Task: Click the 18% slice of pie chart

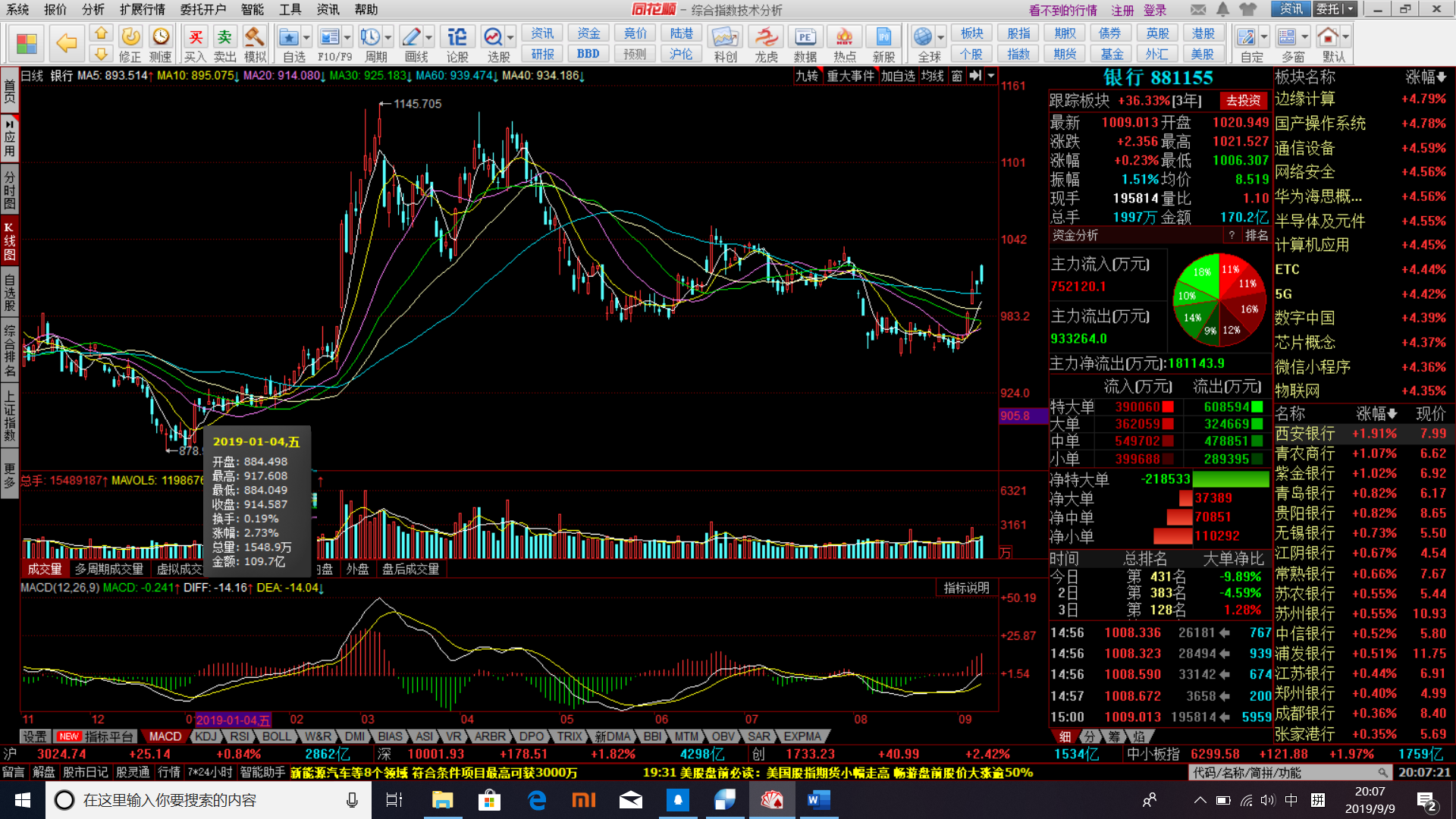Action: tap(1201, 273)
